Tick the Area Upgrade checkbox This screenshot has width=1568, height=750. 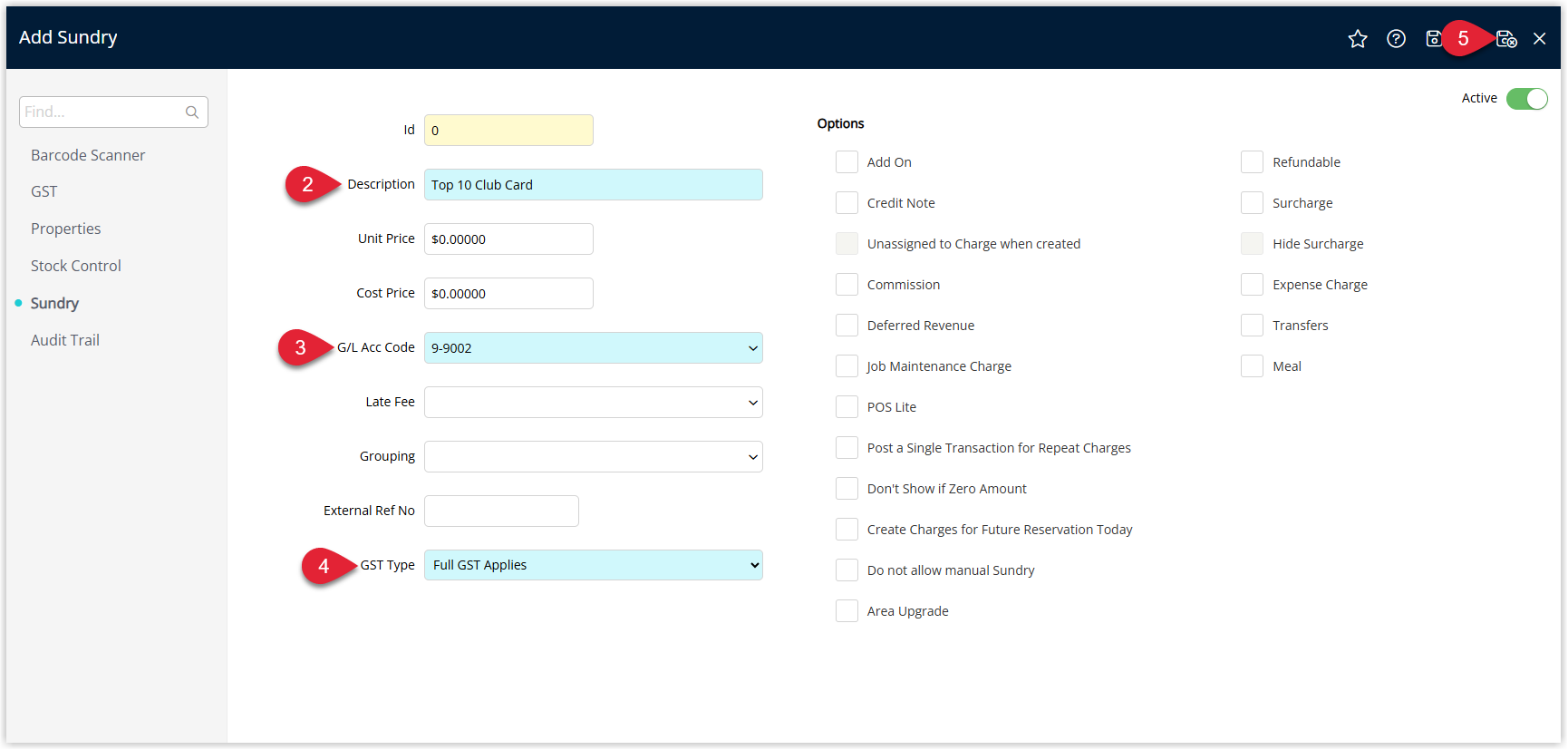(847, 611)
